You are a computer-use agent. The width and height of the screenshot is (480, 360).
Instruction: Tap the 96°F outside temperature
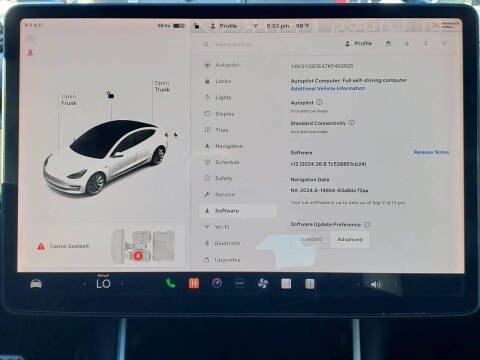[302, 26]
